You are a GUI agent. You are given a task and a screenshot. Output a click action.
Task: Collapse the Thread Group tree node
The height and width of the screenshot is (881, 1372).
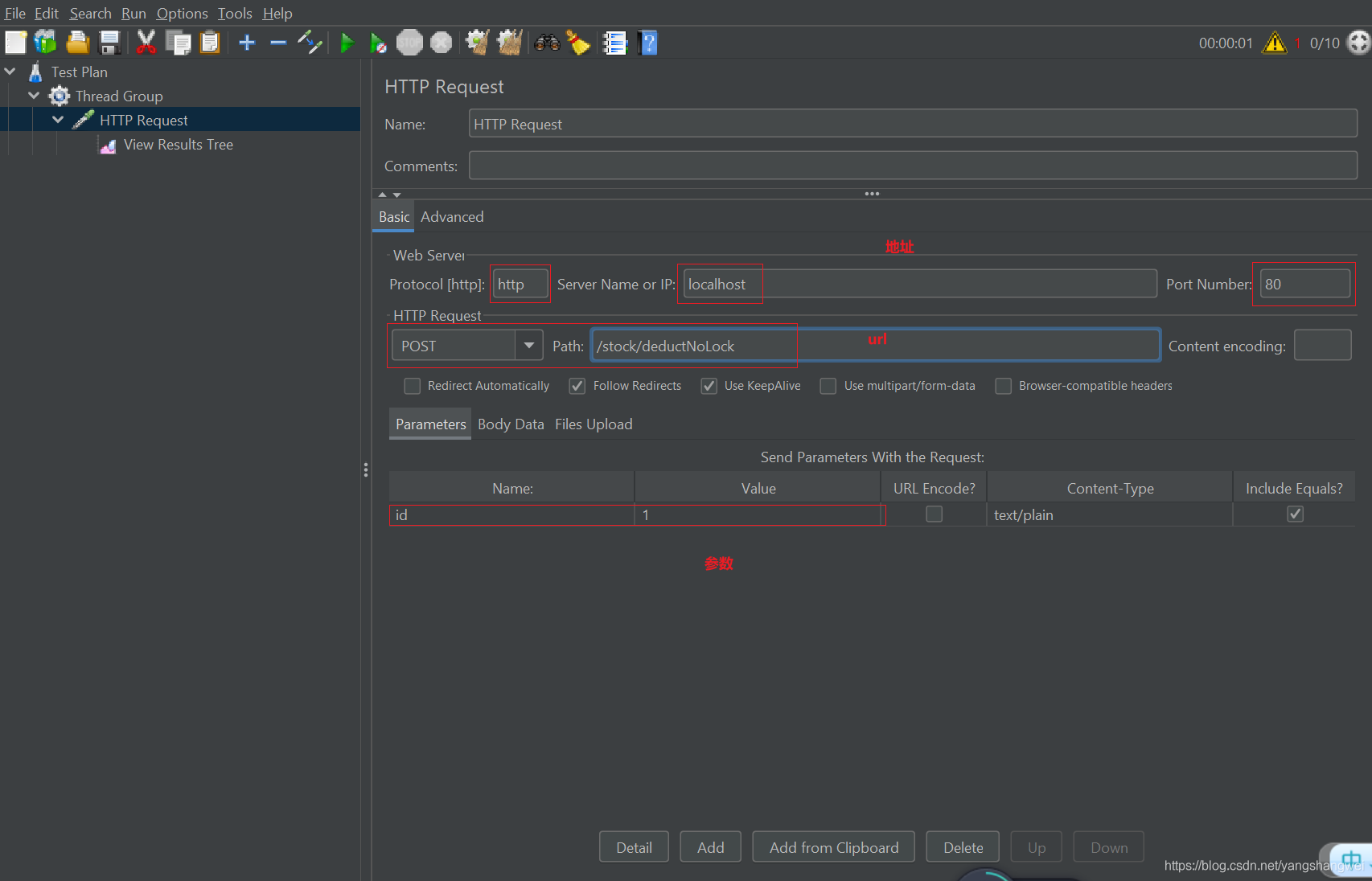34,96
